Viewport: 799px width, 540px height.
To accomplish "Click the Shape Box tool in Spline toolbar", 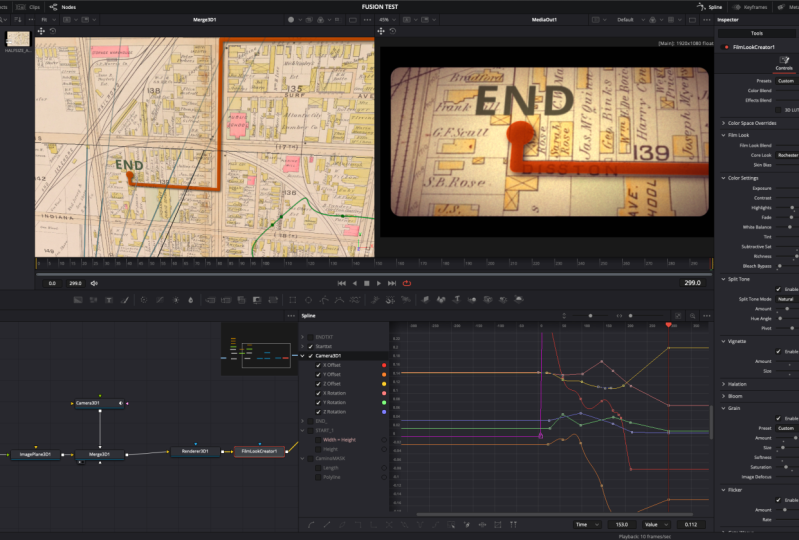I will pyautogui.click(x=498, y=524).
